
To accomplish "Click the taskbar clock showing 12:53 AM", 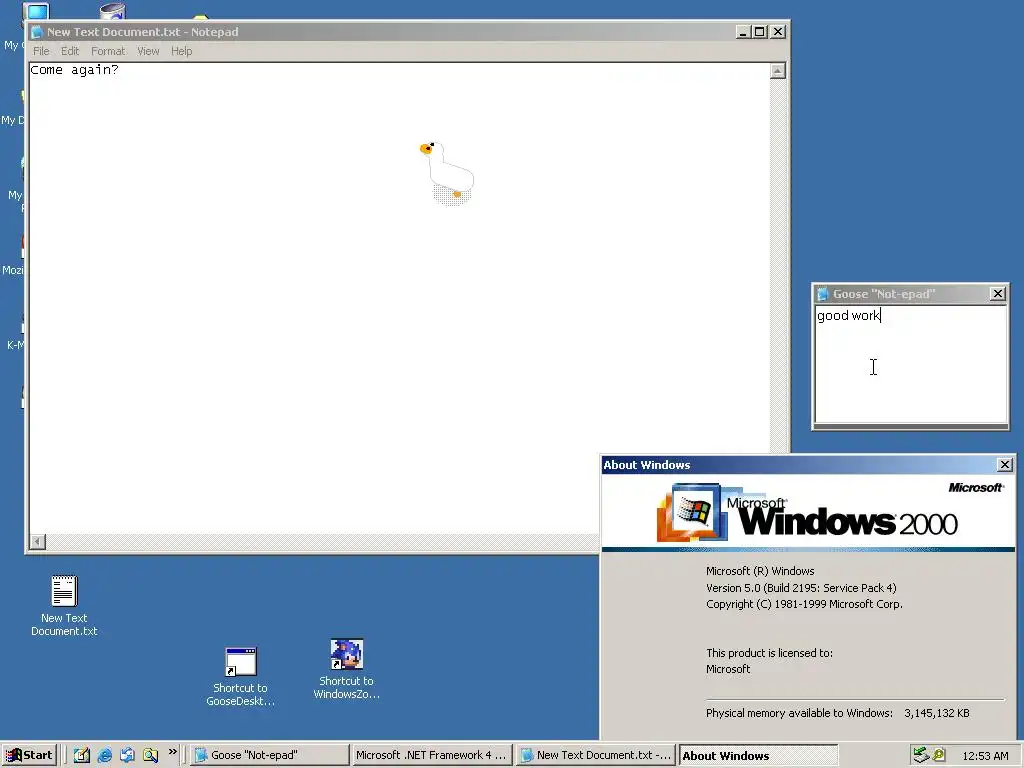I will [985, 756].
